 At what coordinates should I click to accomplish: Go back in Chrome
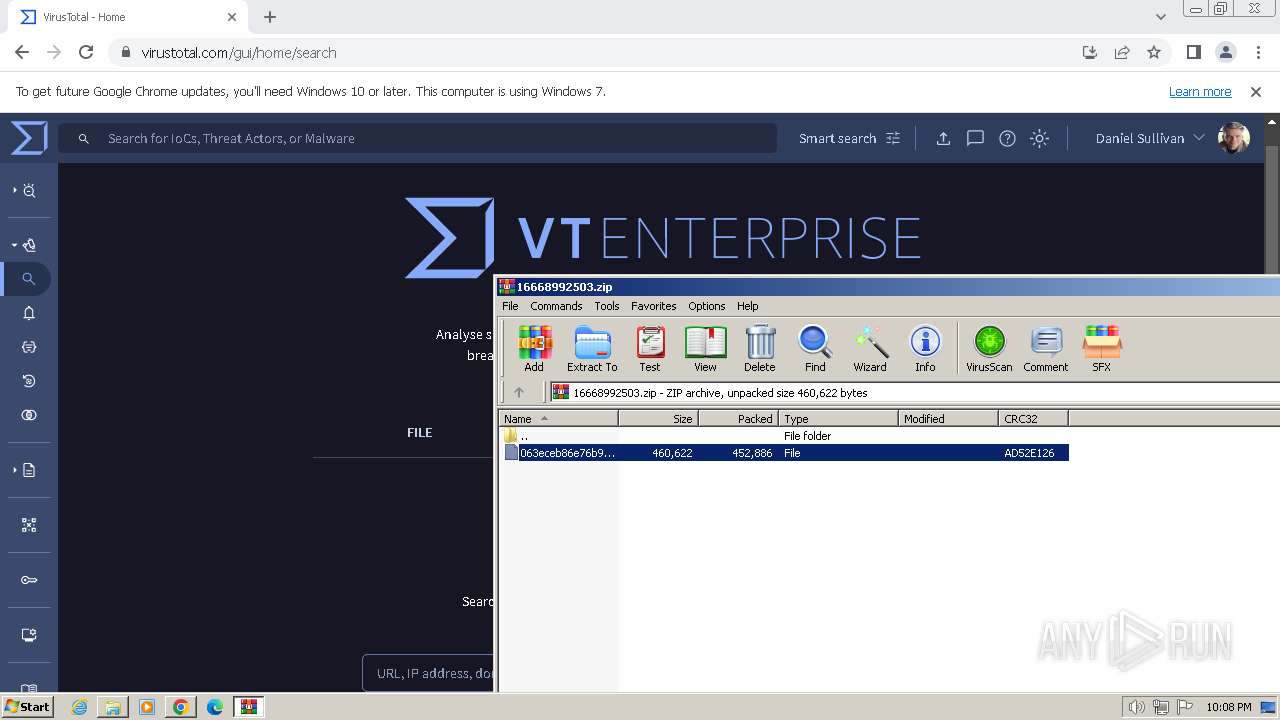[22, 52]
